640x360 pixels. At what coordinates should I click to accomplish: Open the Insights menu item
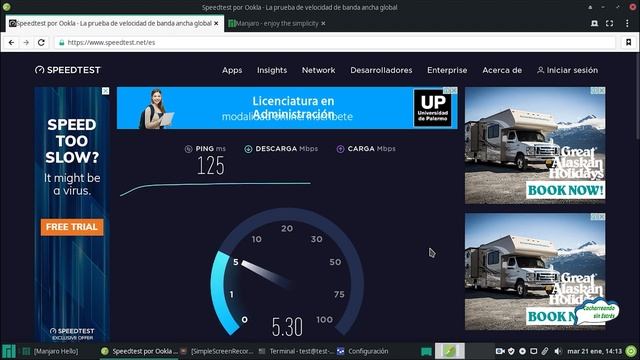coord(272,70)
